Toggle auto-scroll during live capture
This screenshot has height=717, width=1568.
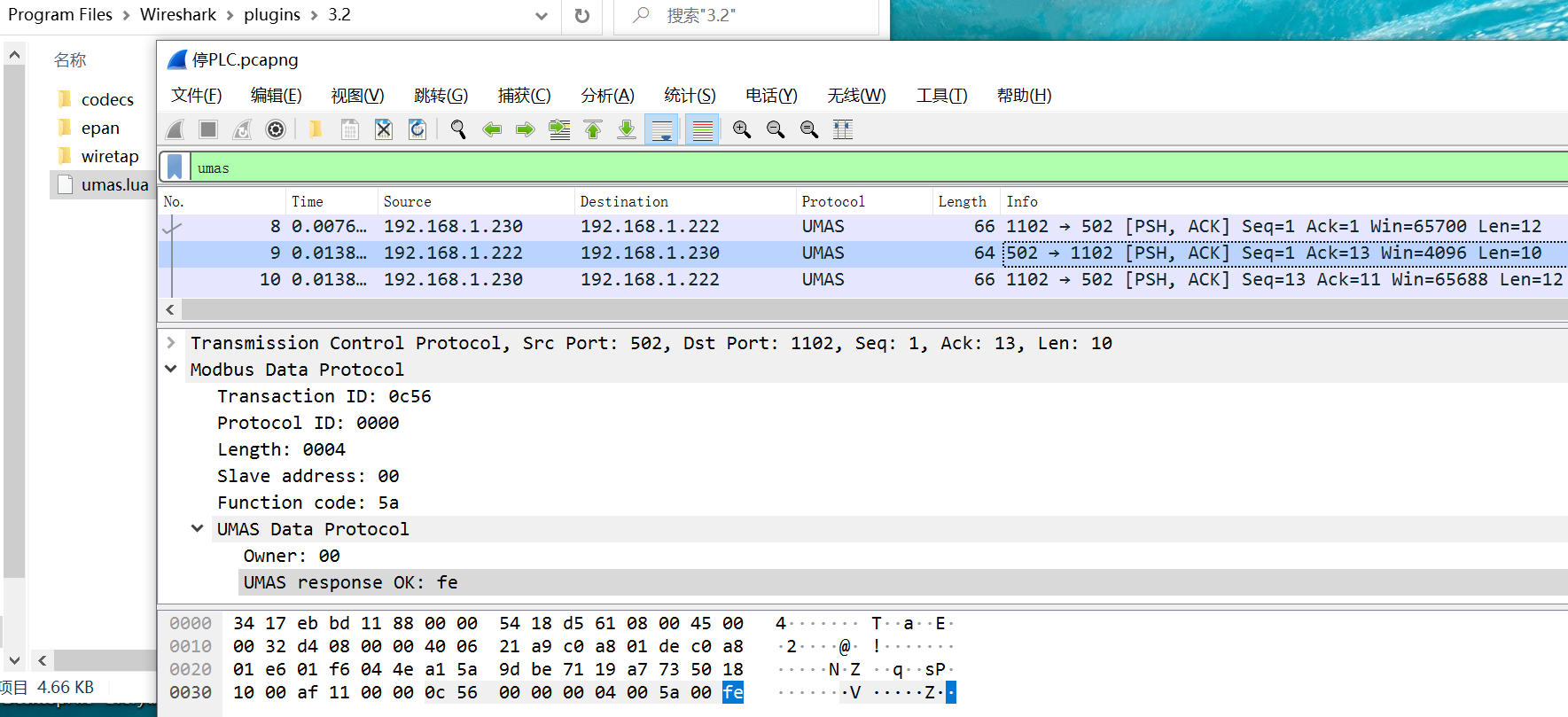[661, 129]
